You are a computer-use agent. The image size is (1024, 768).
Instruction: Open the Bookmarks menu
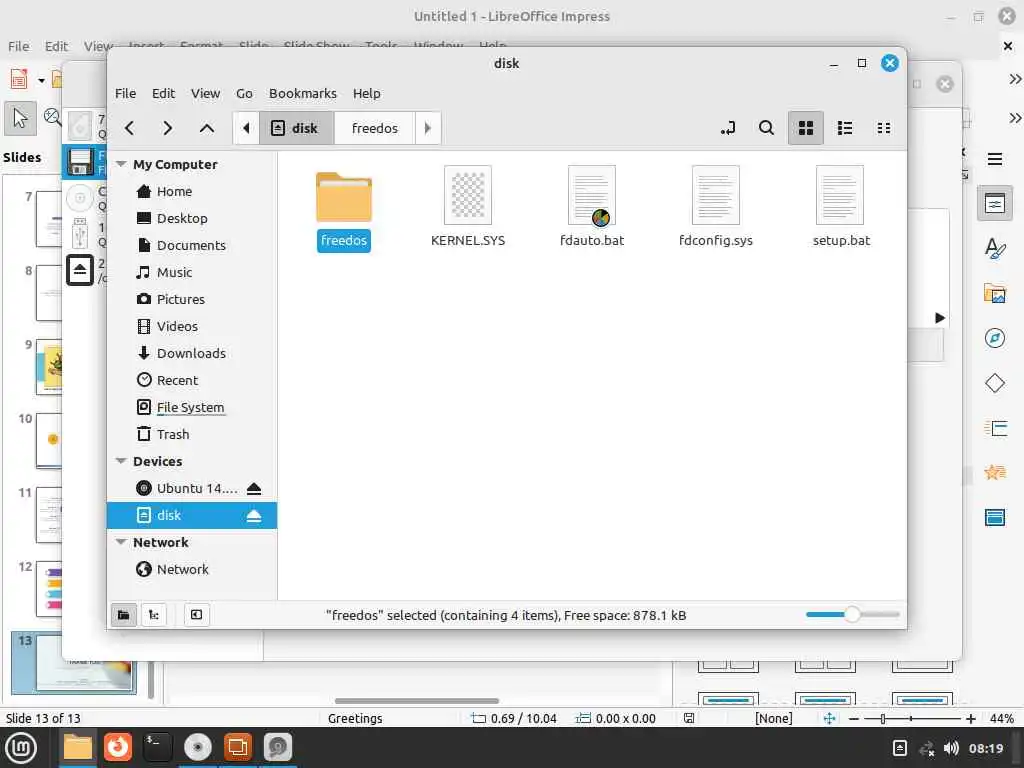click(x=303, y=93)
